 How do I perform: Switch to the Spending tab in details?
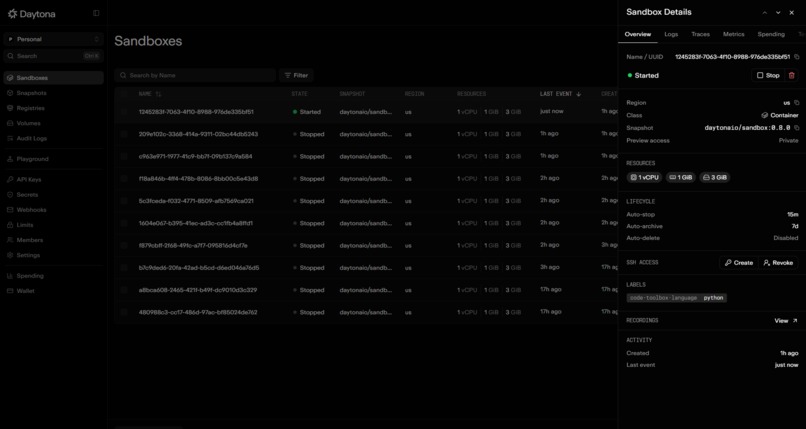(771, 34)
